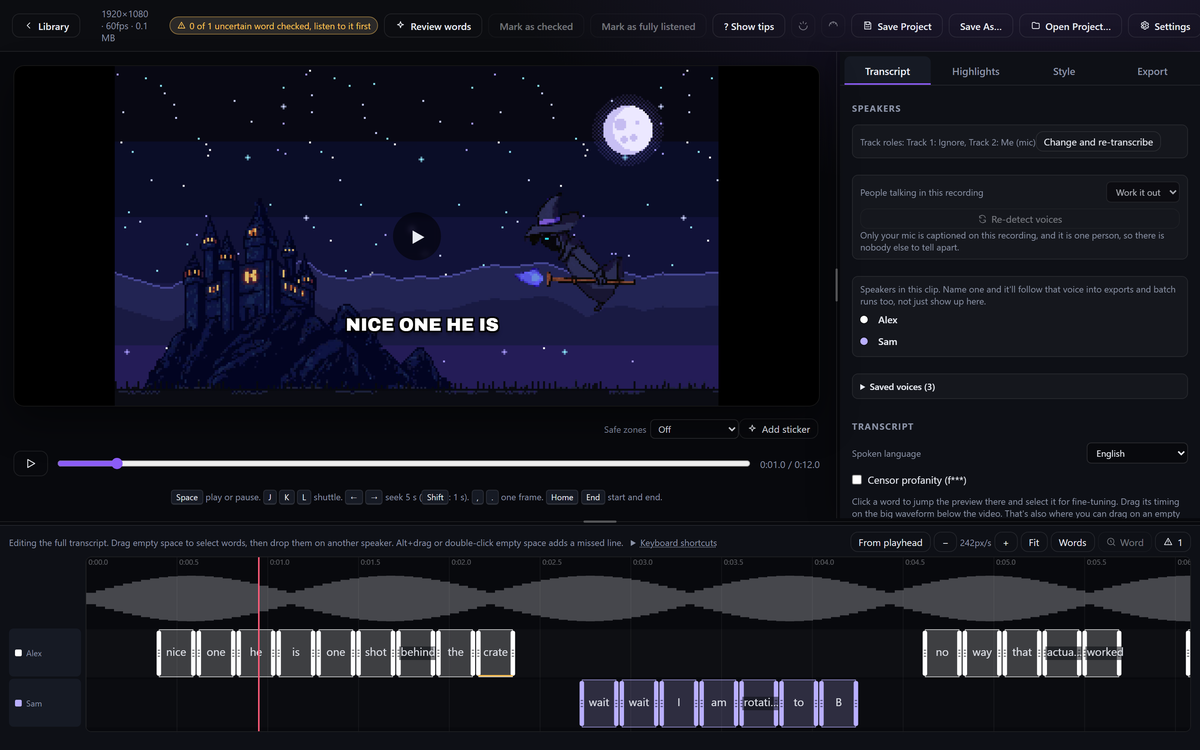The width and height of the screenshot is (1200, 750).
Task: Select the uncertain word 'crate'
Action: pyautogui.click(x=496, y=653)
